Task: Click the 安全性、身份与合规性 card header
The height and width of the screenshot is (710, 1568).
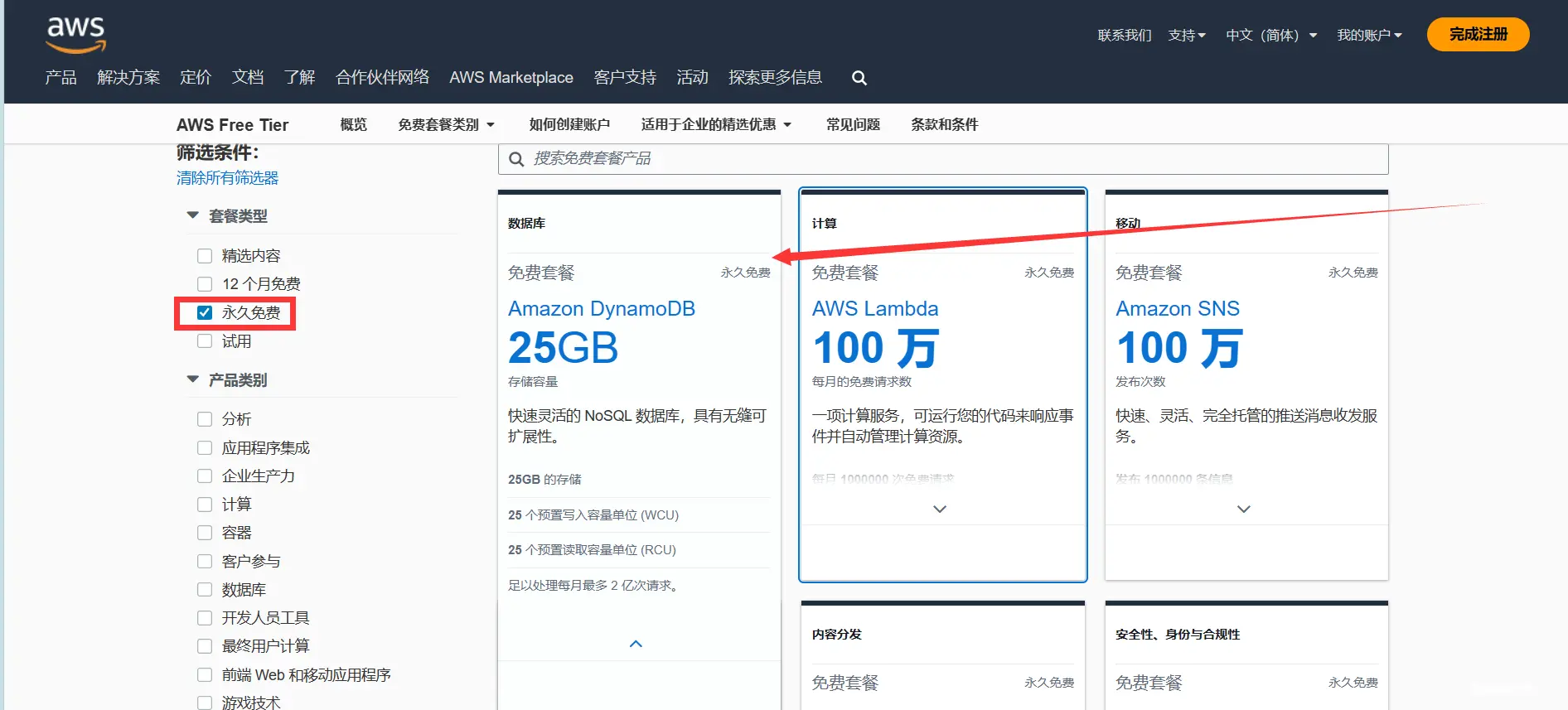Action: (x=1178, y=635)
